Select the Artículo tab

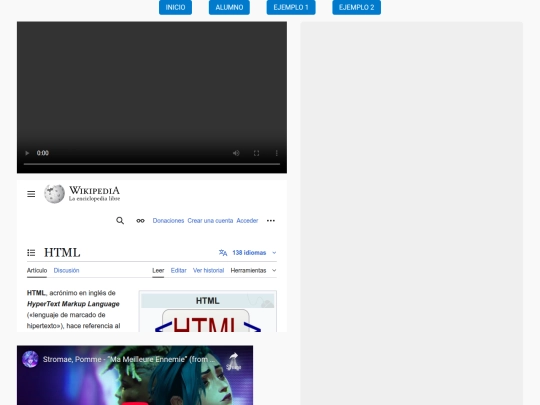(x=37, y=271)
